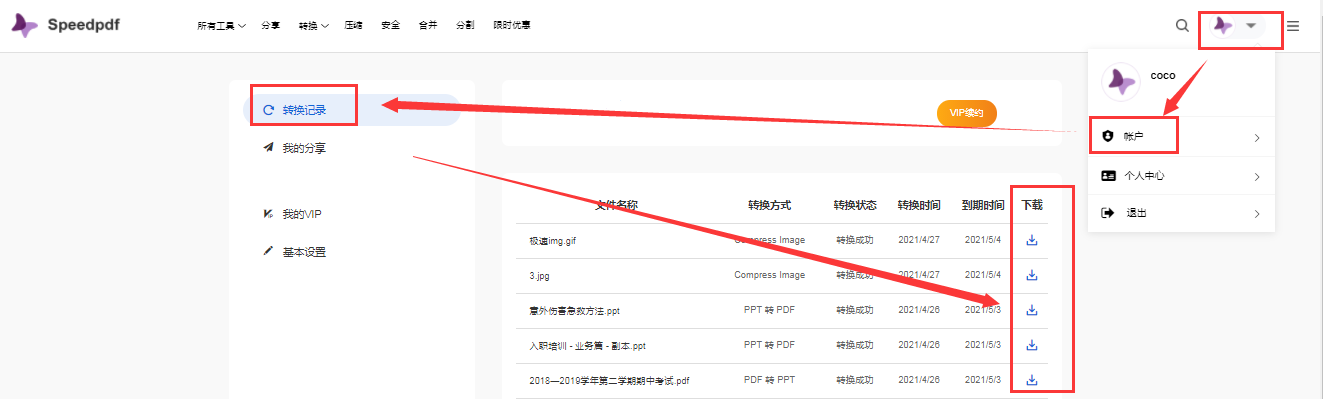Click the orange VIP续约 button

(x=967, y=113)
